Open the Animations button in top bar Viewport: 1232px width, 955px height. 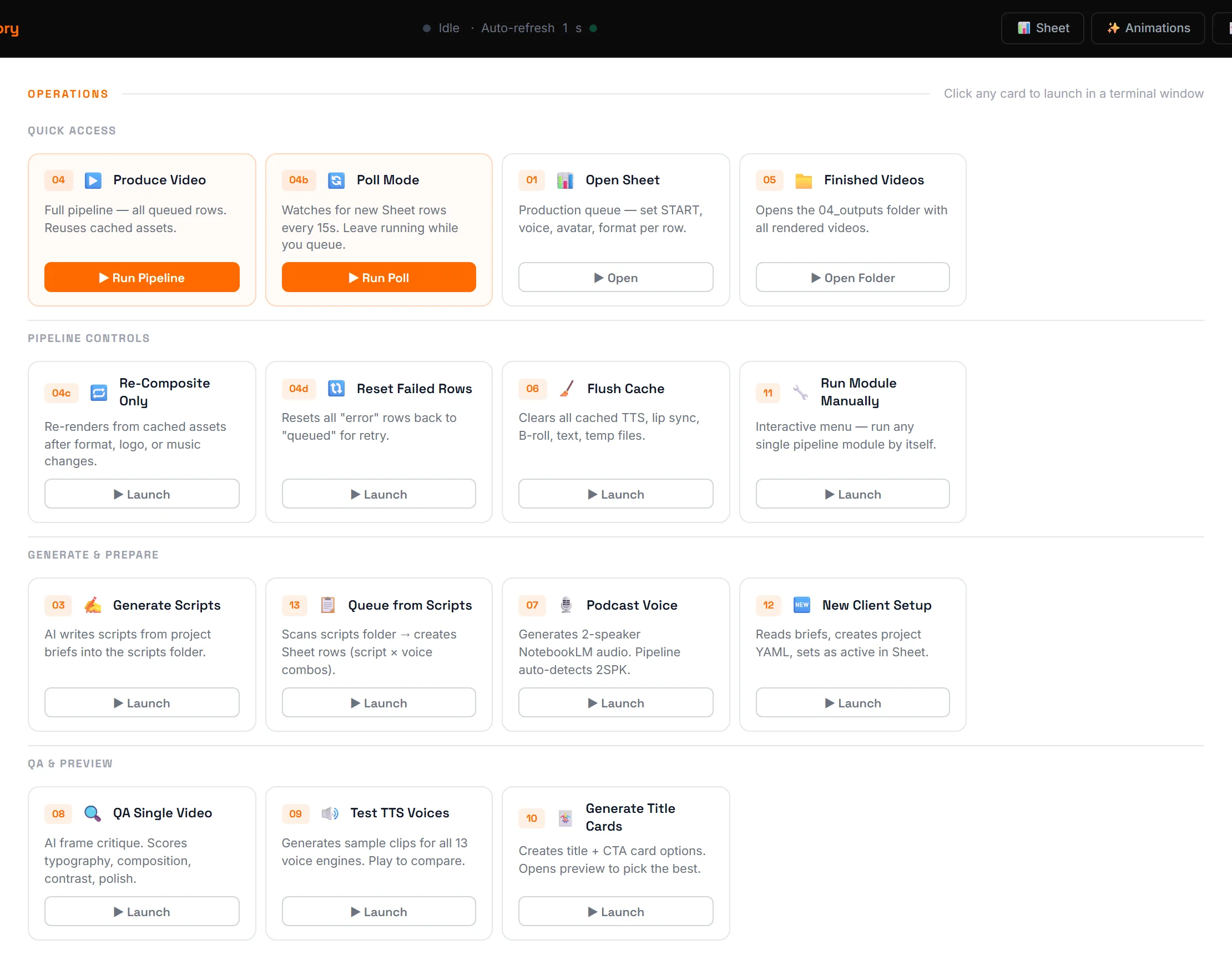coord(1148,28)
